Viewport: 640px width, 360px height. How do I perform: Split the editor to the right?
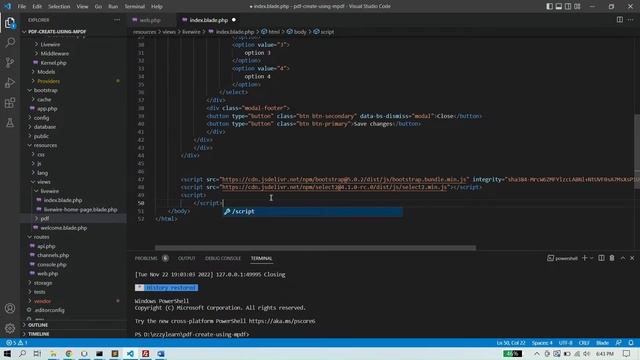pos(620,20)
